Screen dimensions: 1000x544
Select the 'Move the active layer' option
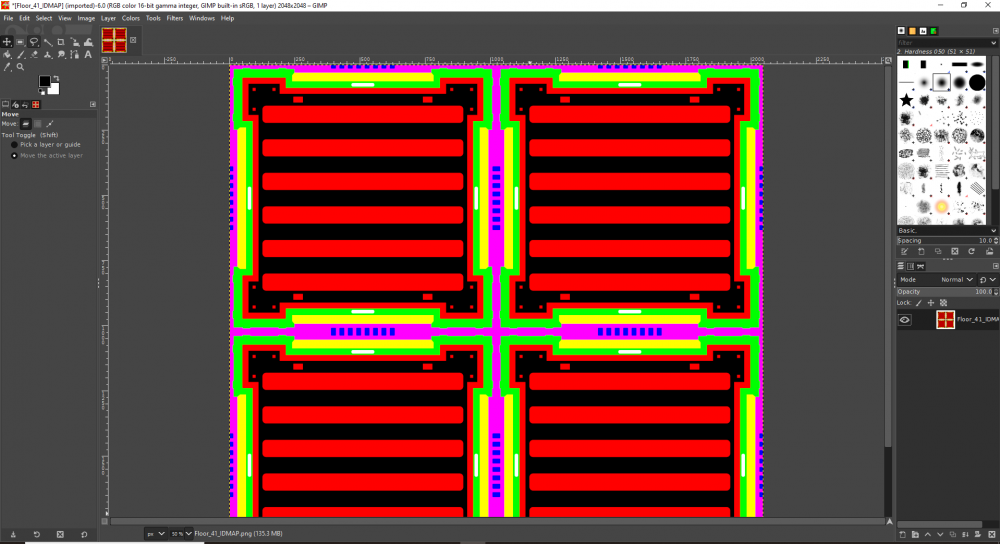[x=14, y=156]
